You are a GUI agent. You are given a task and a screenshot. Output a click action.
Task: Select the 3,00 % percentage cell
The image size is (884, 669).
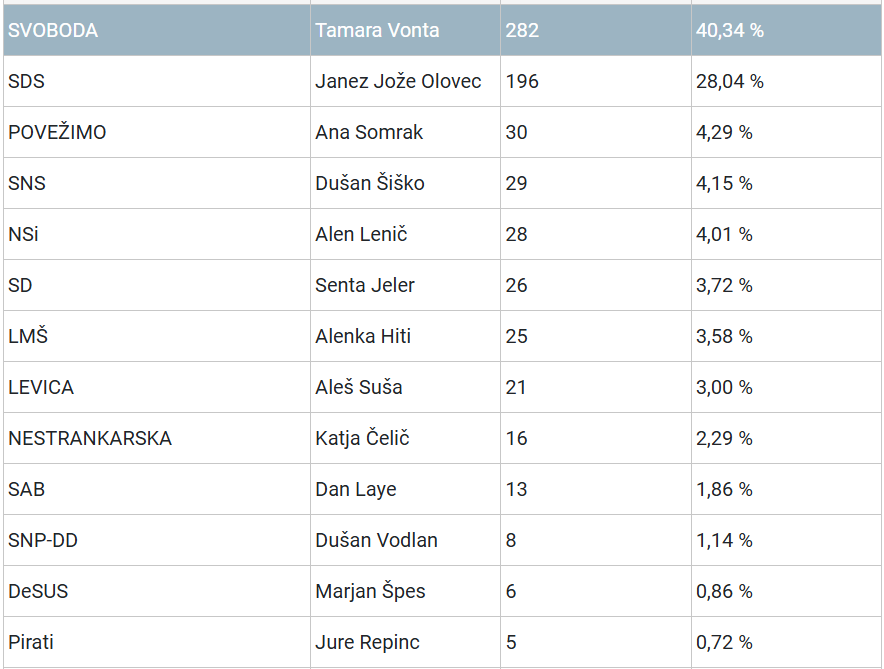click(x=724, y=387)
